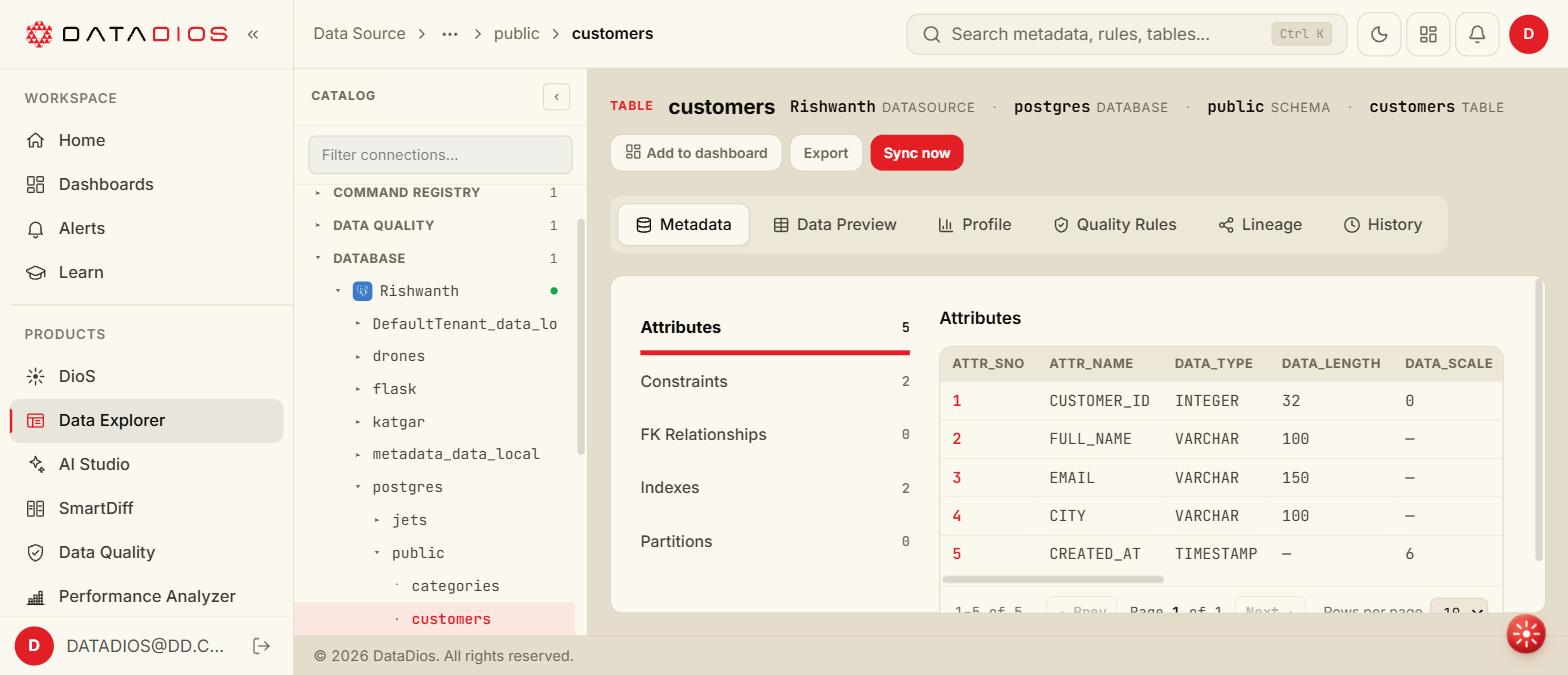This screenshot has width=1568, height=675.
Task: Expand jets schema node
Action: (x=378, y=520)
